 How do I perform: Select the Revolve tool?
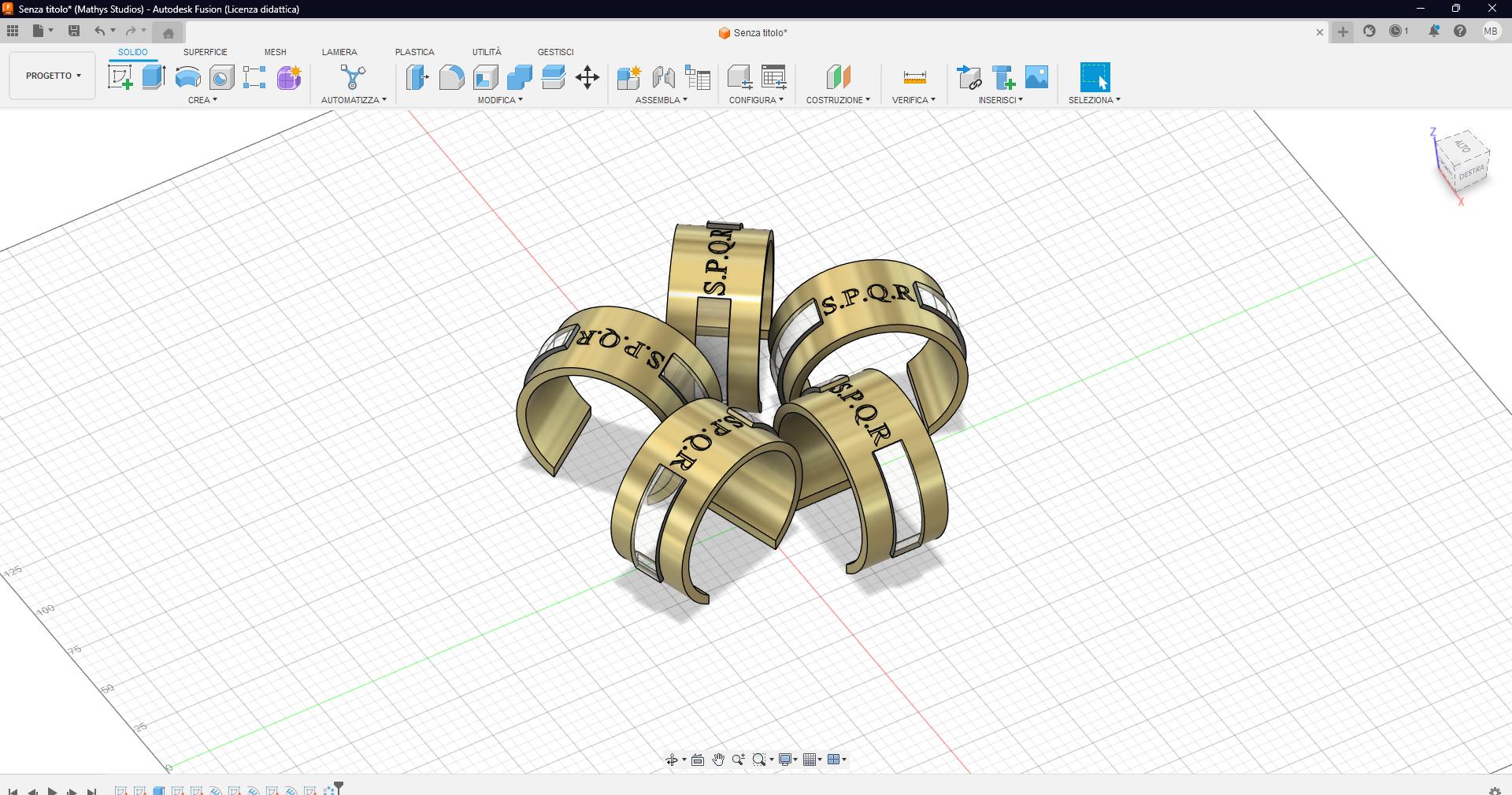[x=188, y=77]
